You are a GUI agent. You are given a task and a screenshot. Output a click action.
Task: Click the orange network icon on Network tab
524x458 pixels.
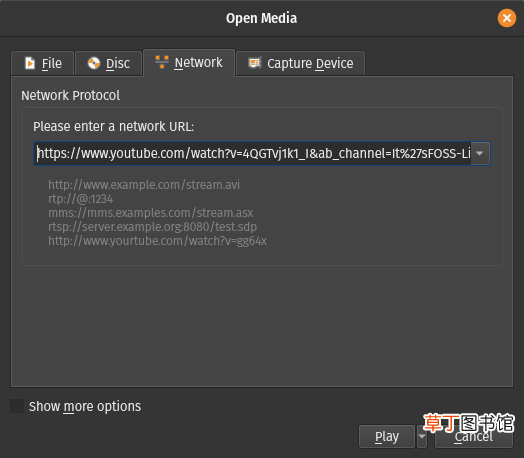click(162, 62)
